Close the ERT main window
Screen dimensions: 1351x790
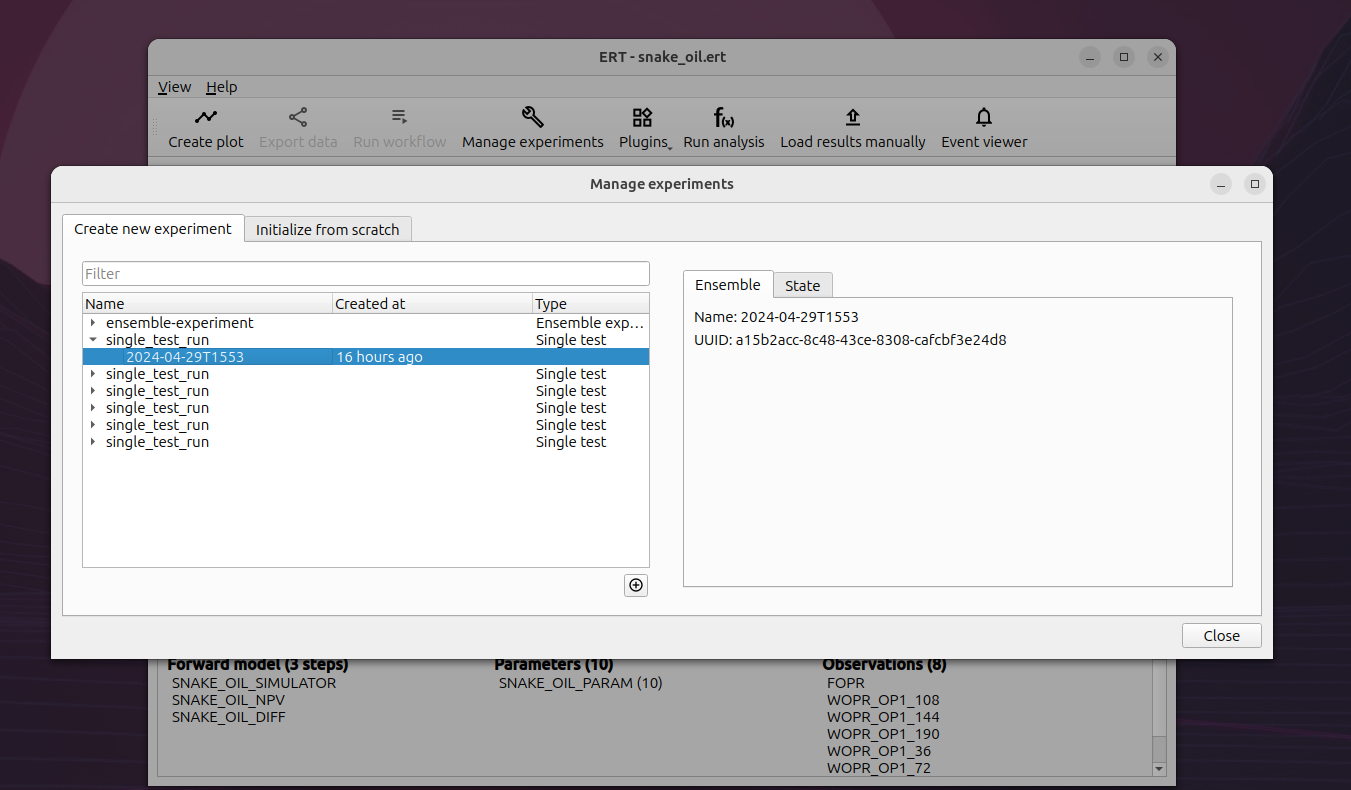(x=1158, y=57)
